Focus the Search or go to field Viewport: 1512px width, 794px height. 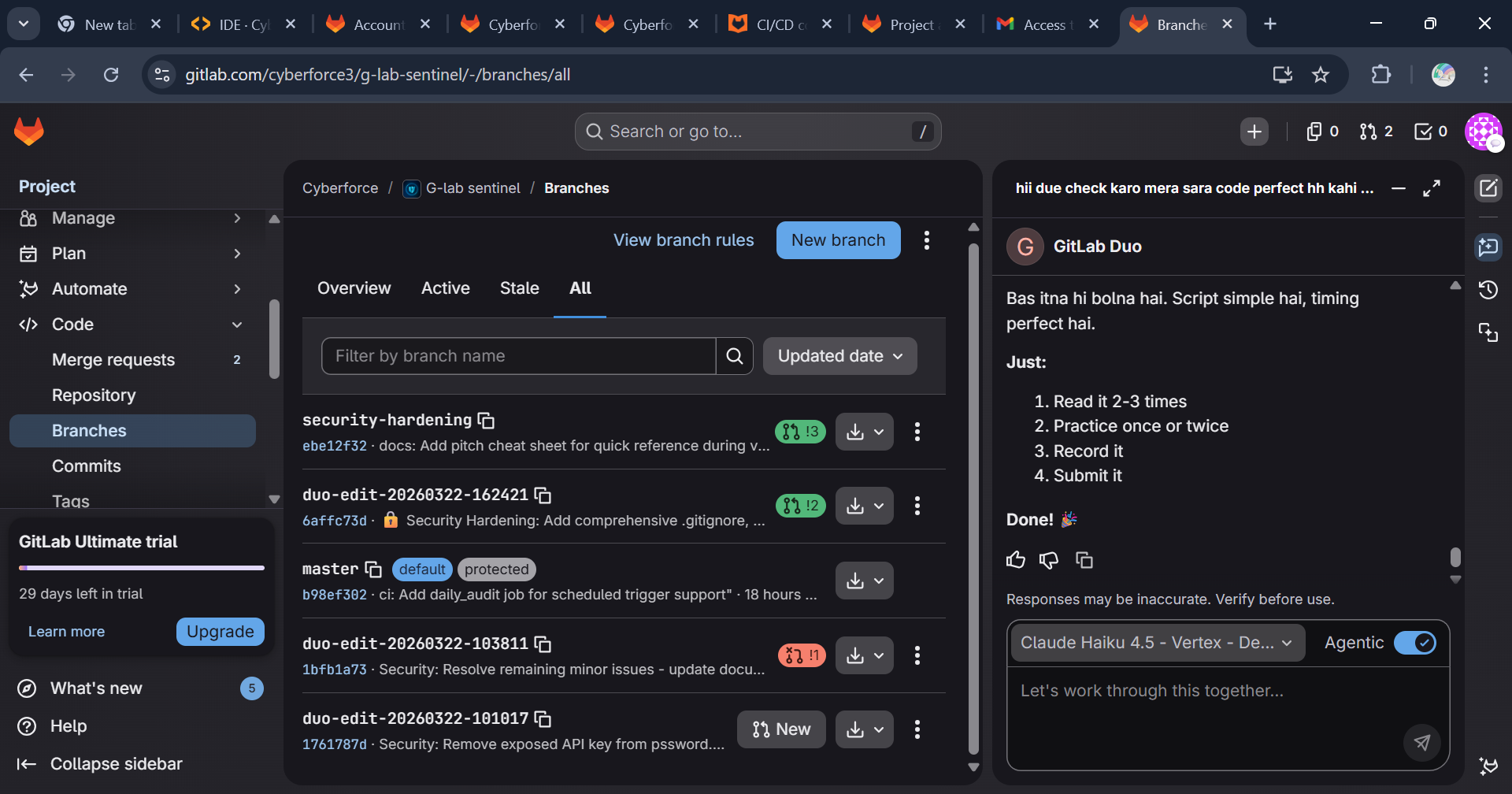pyautogui.click(x=758, y=132)
